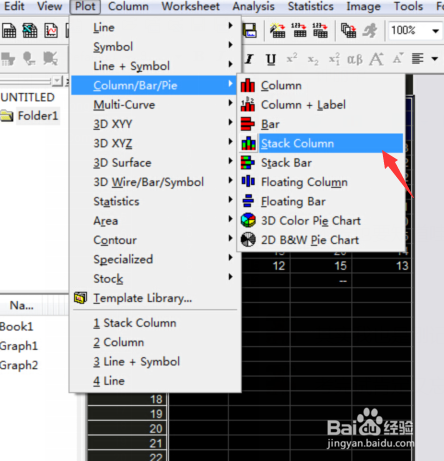Image resolution: width=444 pixels, height=461 pixels.
Task: Open the Analysis menu
Action: point(253,6)
